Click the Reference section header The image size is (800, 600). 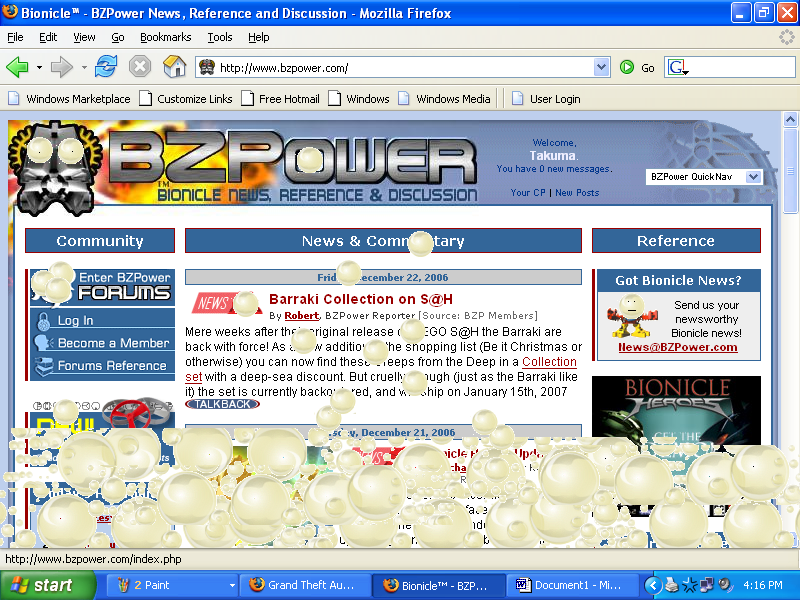pos(676,240)
